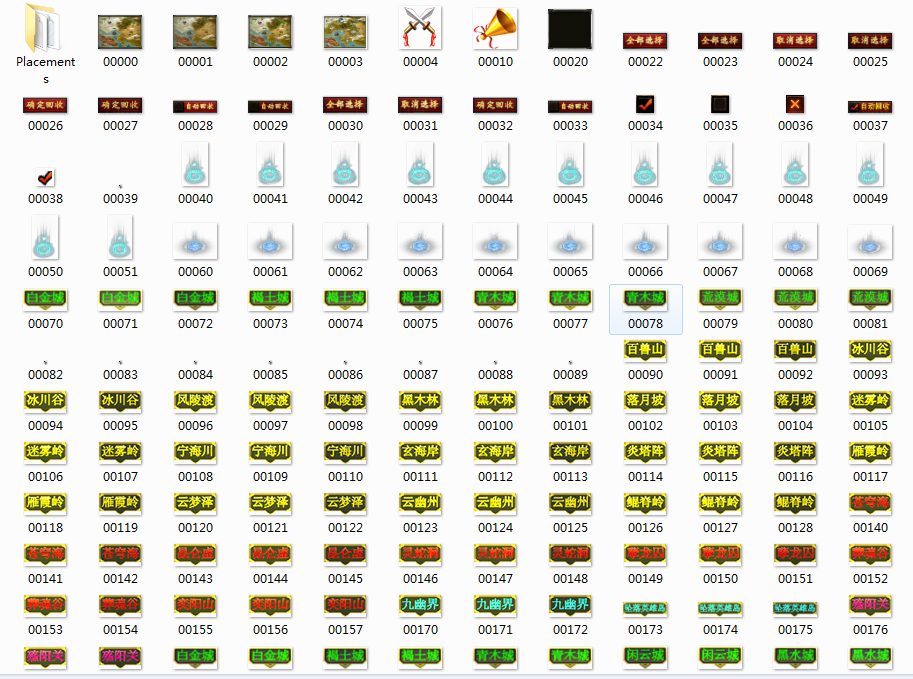This screenshot has height=679, width=913.
Task: Click the button image file 00022
Action: 645,41
